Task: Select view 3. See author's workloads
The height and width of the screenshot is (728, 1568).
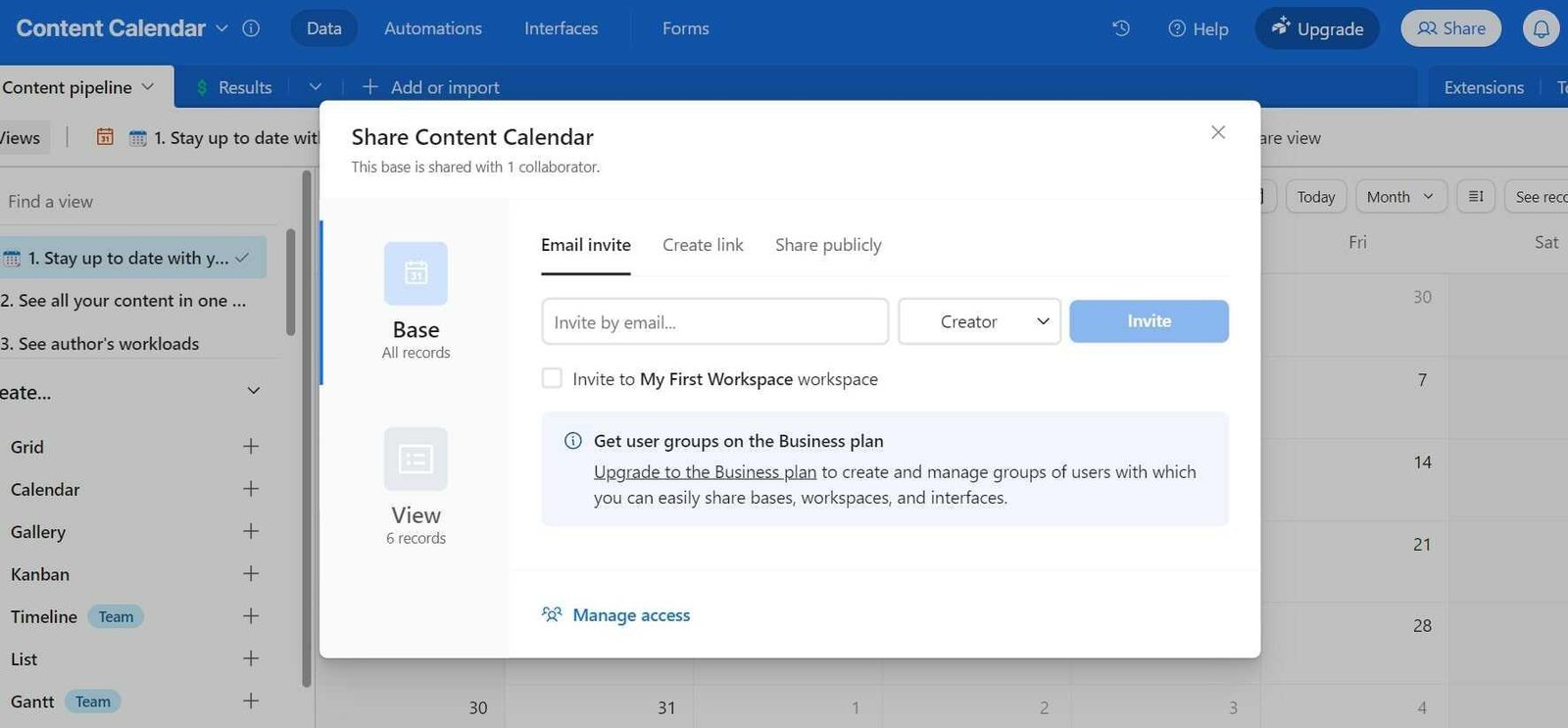Action: [101, 344]
